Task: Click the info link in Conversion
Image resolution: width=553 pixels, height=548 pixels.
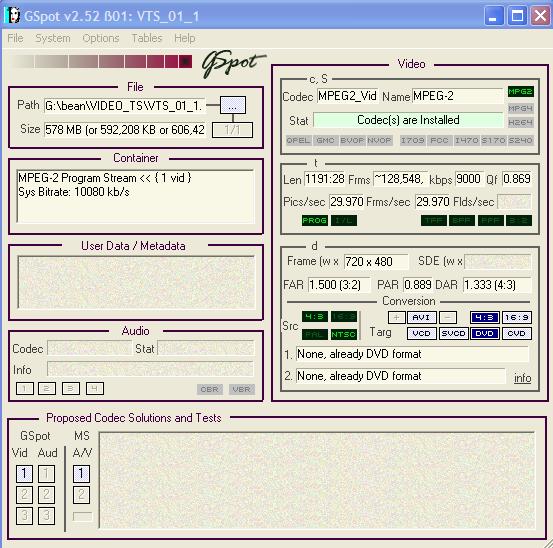Action: coord(523,378)
